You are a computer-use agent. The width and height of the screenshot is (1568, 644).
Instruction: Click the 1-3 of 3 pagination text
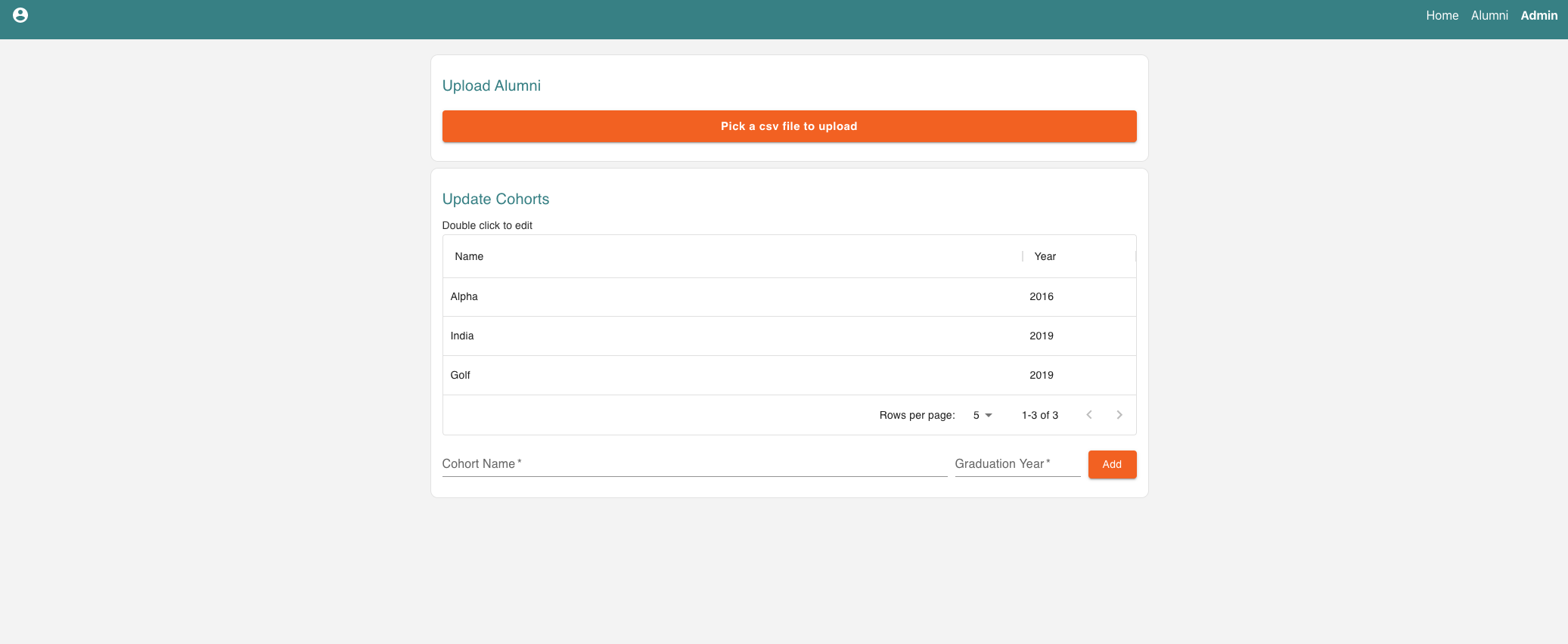point(1040,415)
